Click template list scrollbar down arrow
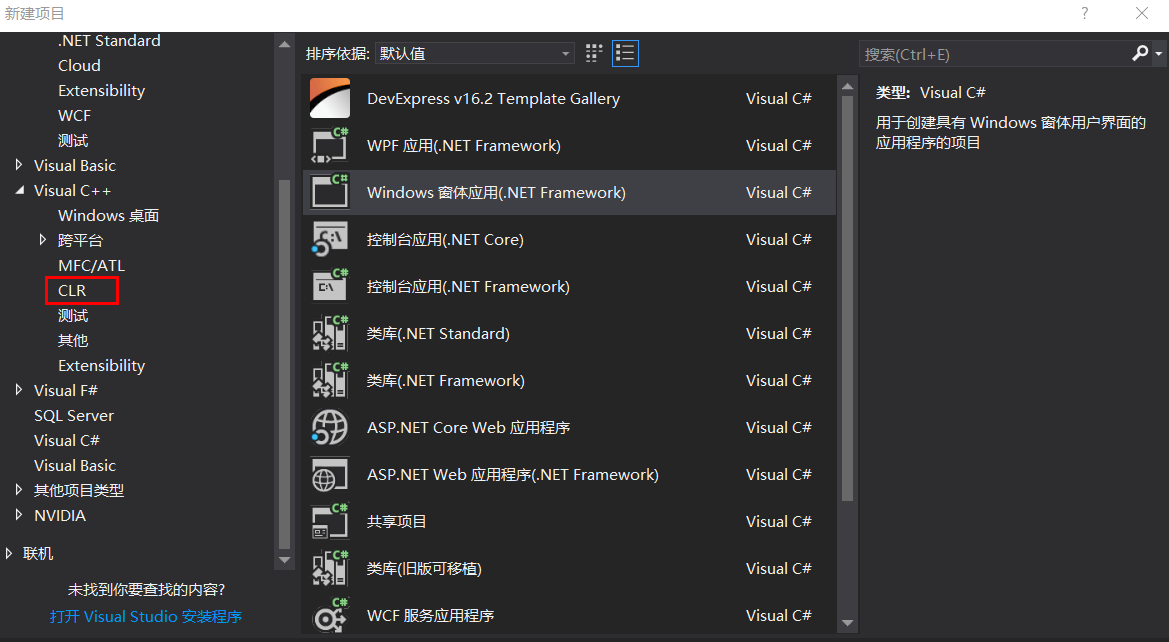Image resolution: width=1169 pixels, height=642 pixels. pyautogui.click(x=847, y=623)
